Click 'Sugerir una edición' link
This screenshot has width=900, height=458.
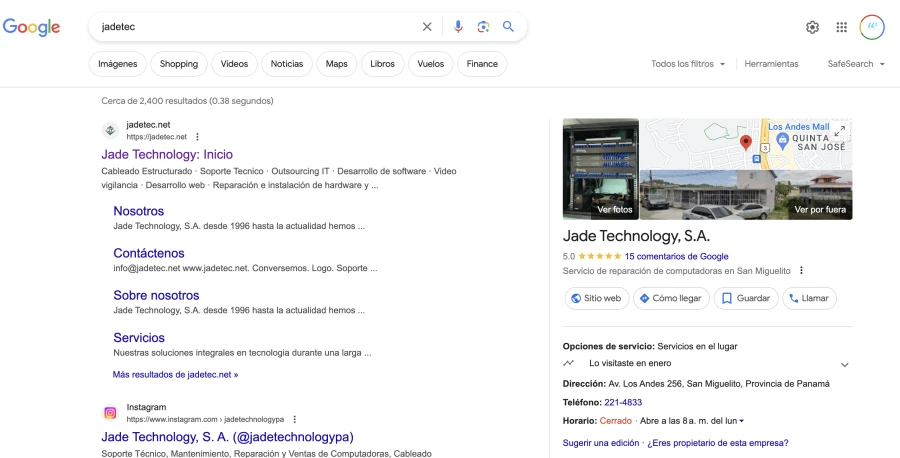600,443
